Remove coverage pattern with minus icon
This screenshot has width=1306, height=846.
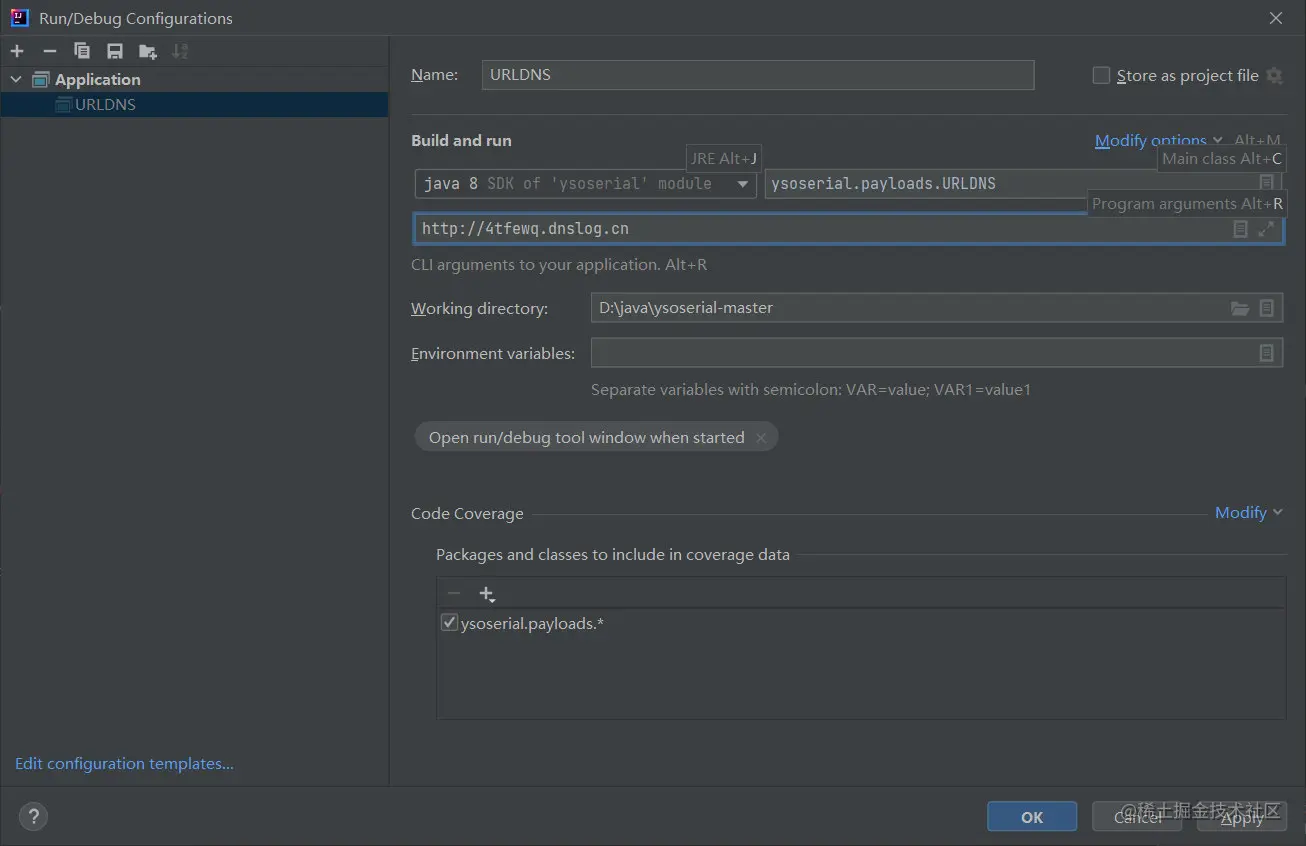click(x=454, y=593)
